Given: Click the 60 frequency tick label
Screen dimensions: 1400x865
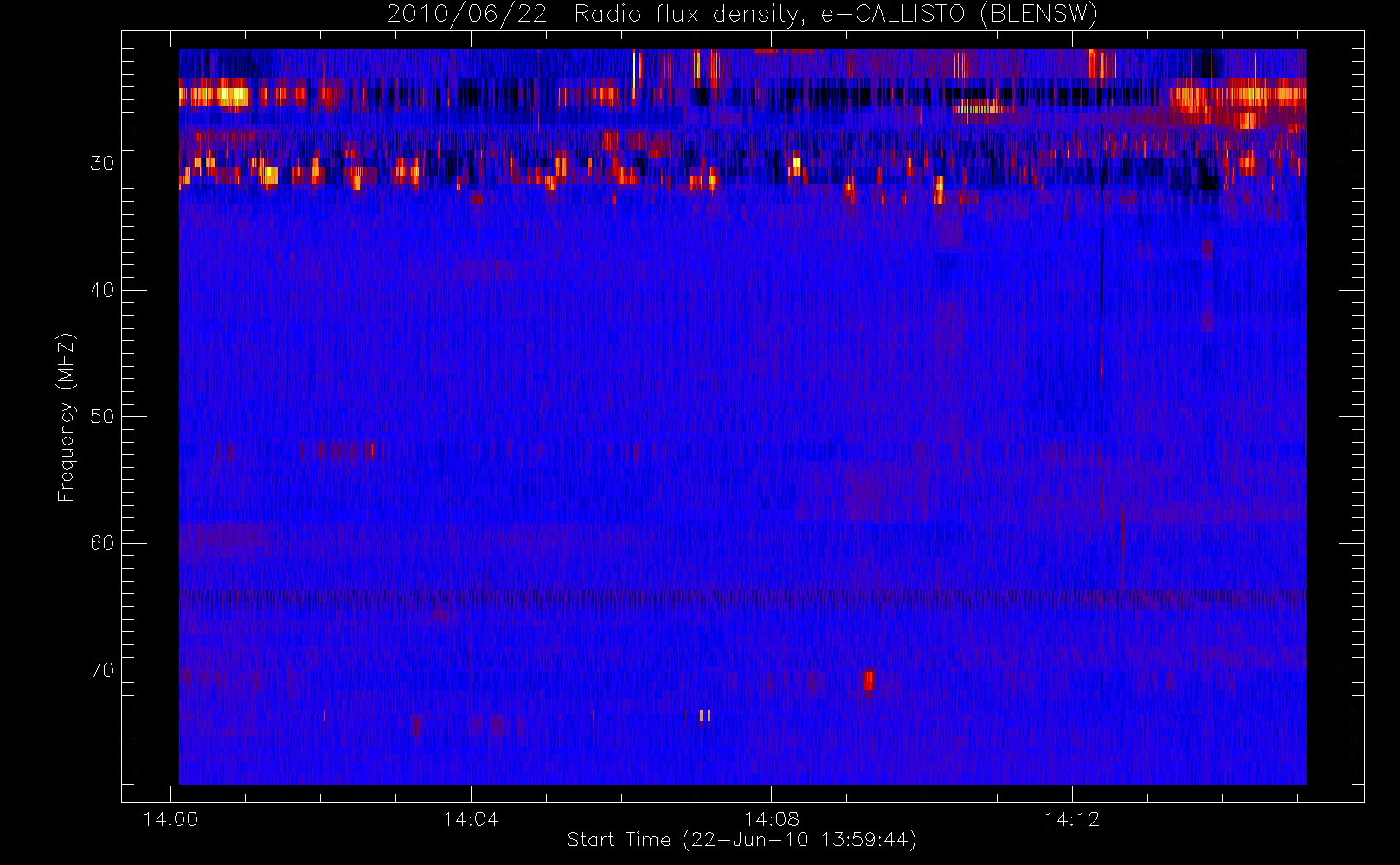Looking at the screenshot, I should tap(102, 543).
